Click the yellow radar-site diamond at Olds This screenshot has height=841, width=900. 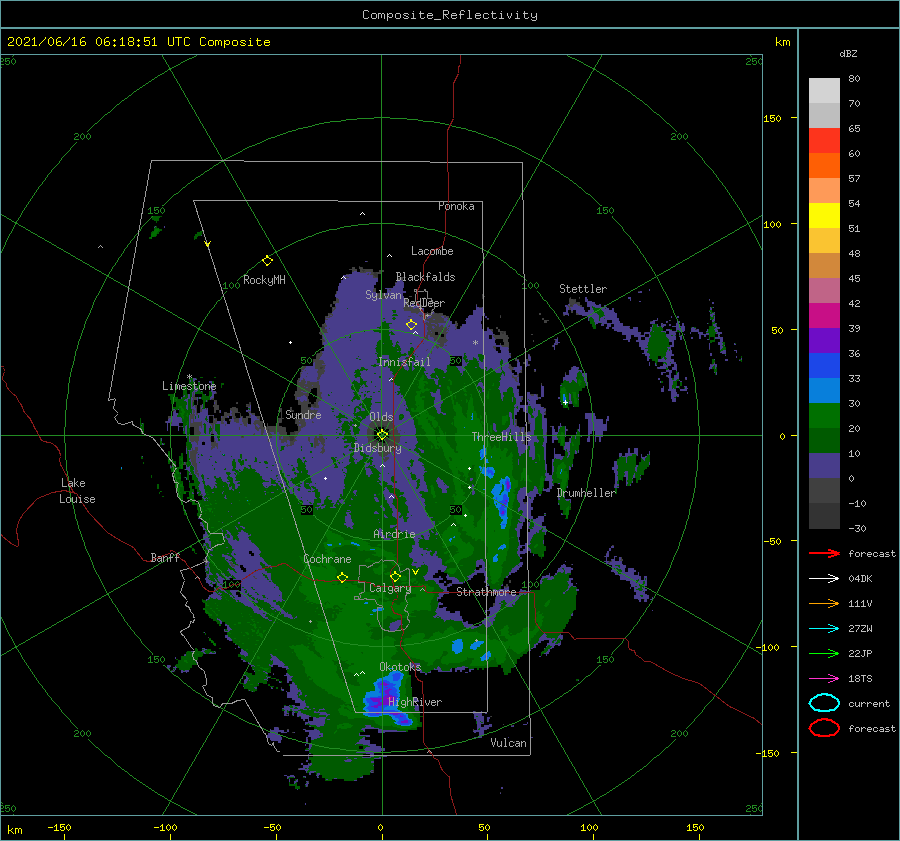(x=382, y=435)
